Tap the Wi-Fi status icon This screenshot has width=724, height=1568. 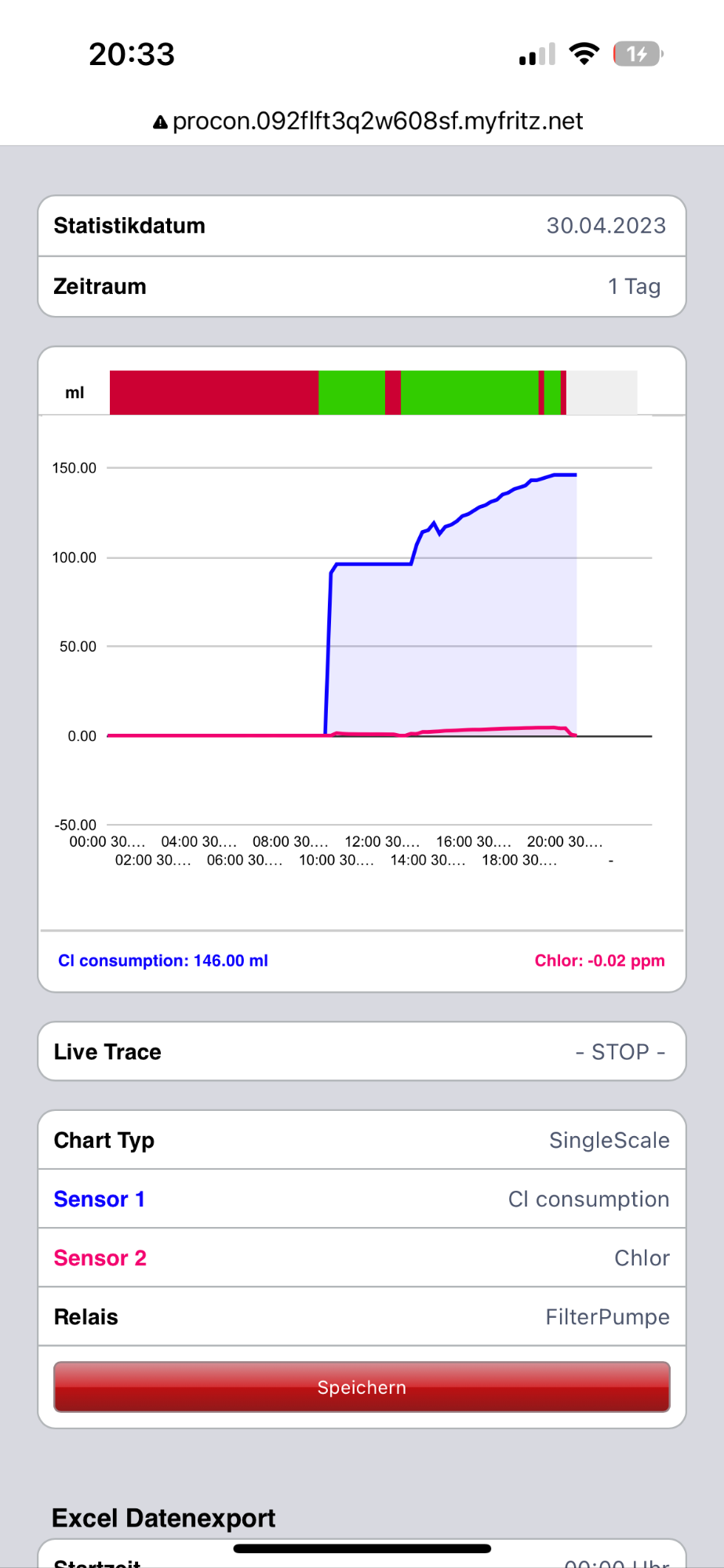pos(584,53)
